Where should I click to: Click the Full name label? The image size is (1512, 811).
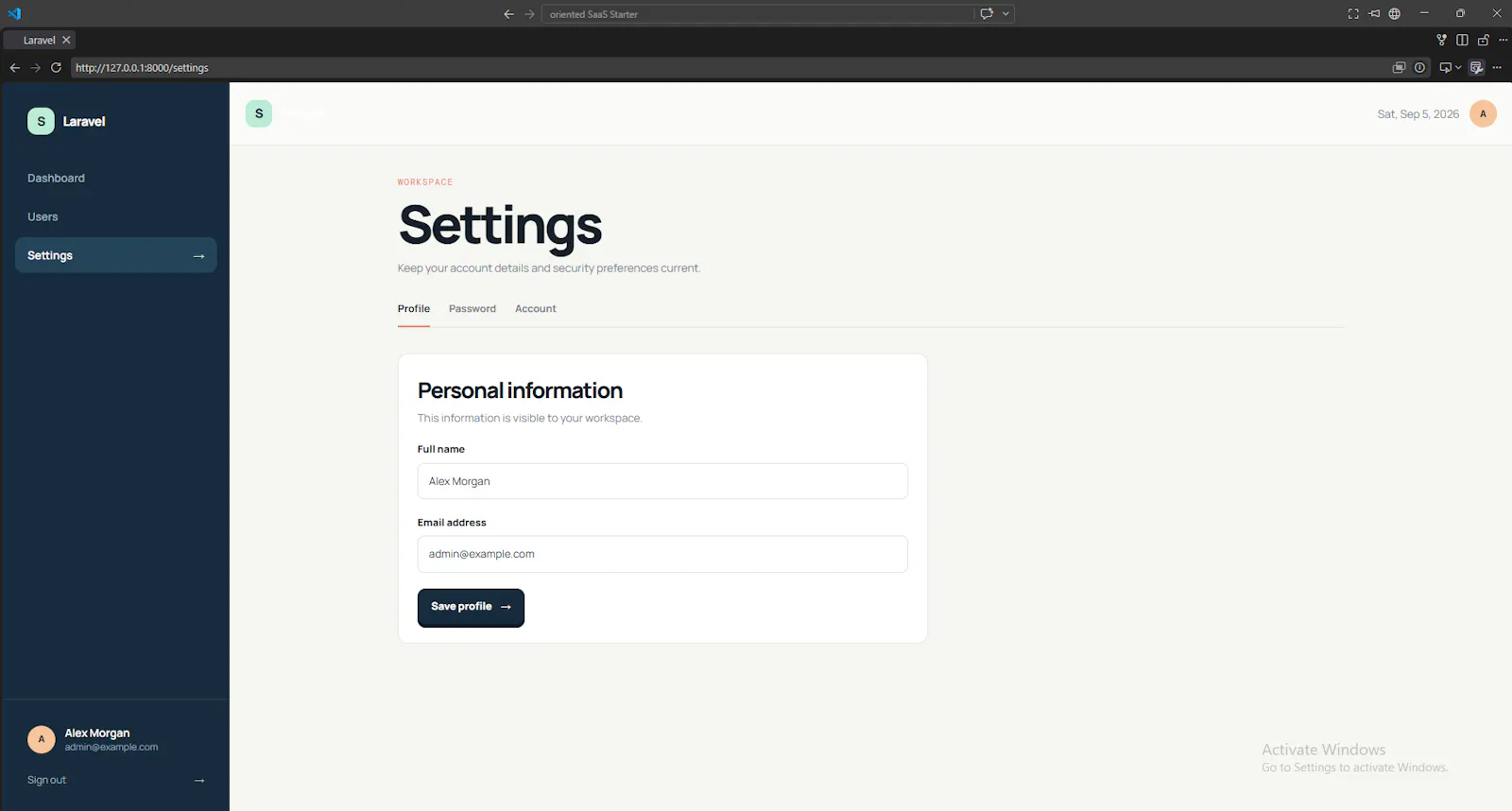441,450
